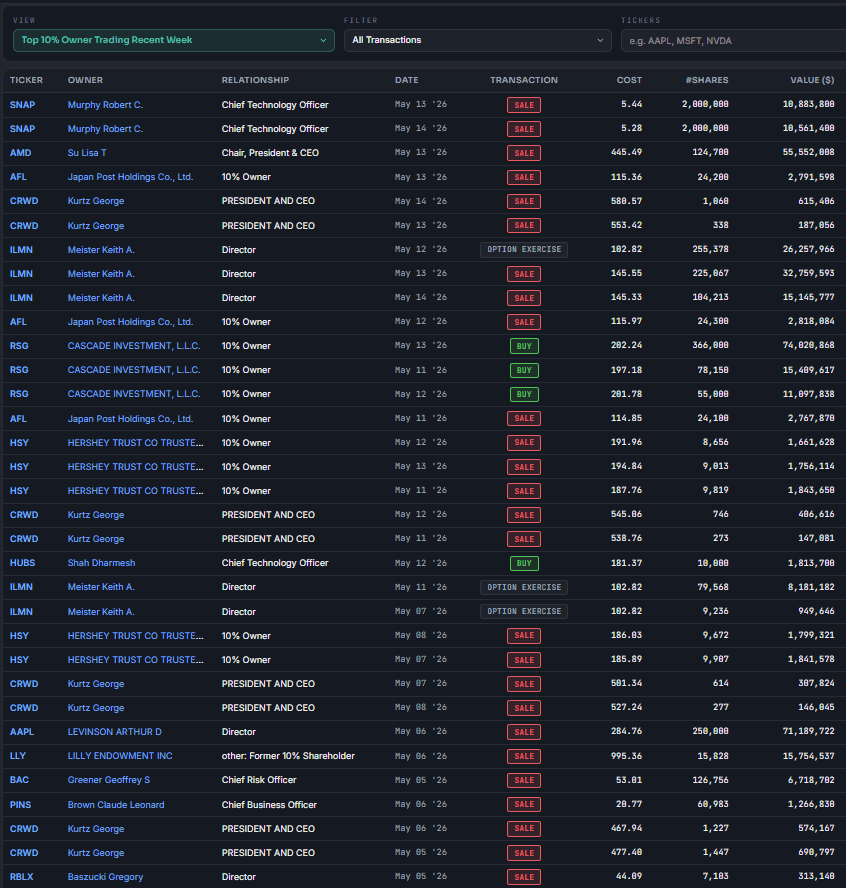Open the PINS ticker link

(x=20, y=805)
